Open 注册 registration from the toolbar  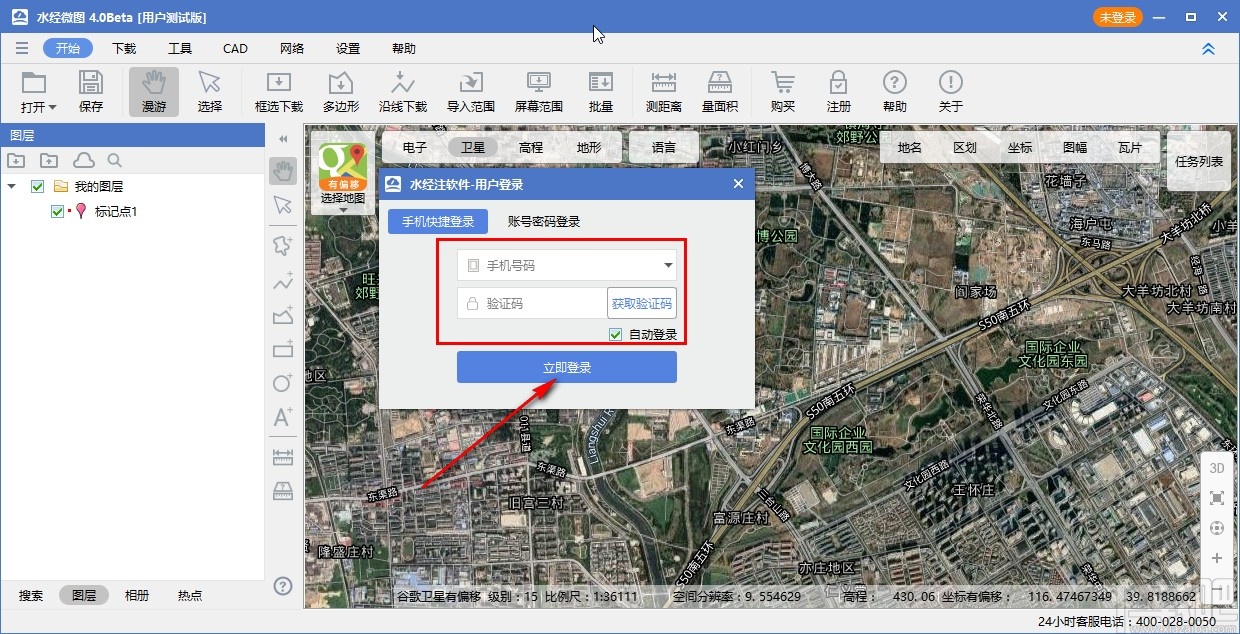(839, 91)
